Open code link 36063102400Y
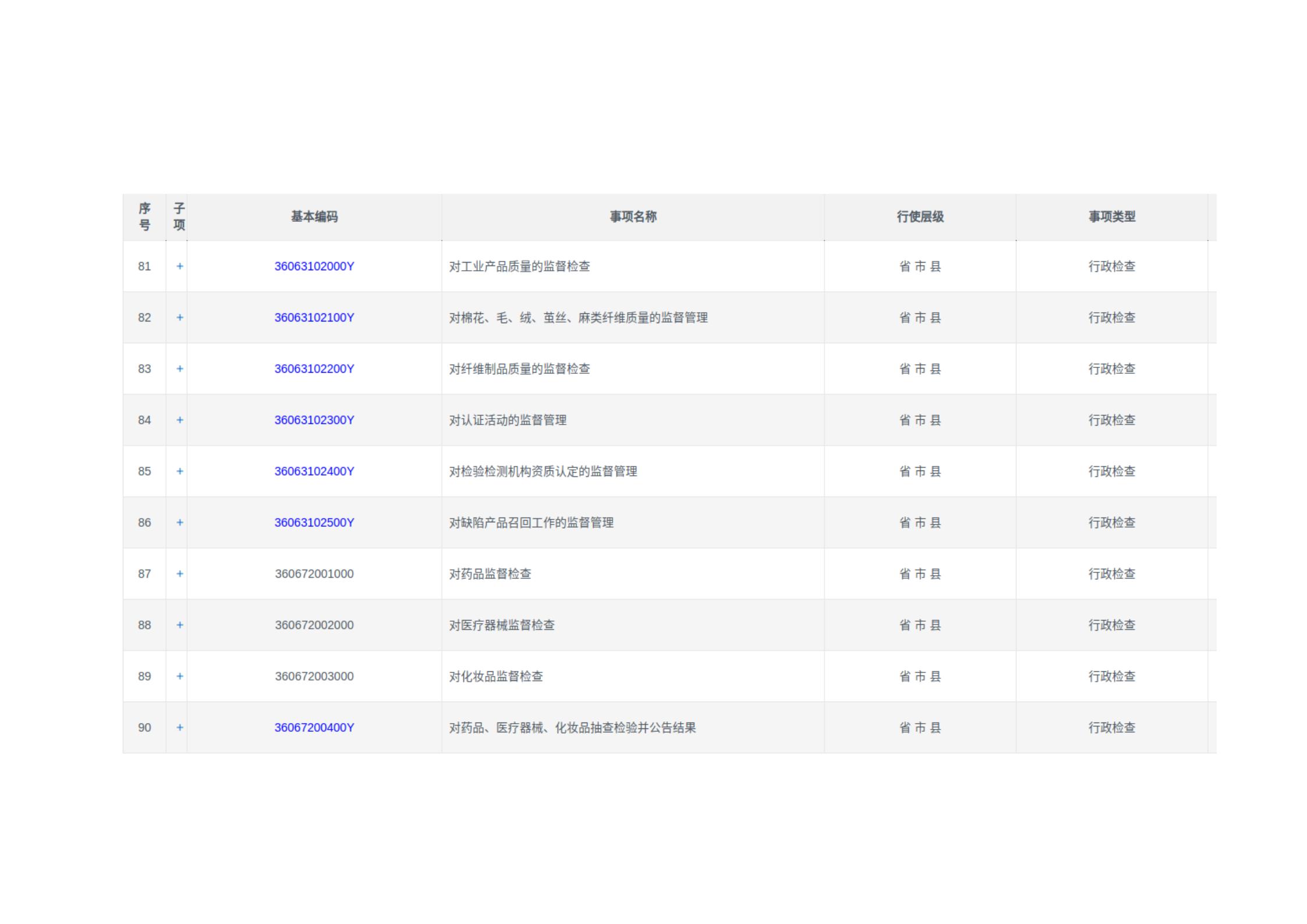1307x924 pixels. (314, 471)
